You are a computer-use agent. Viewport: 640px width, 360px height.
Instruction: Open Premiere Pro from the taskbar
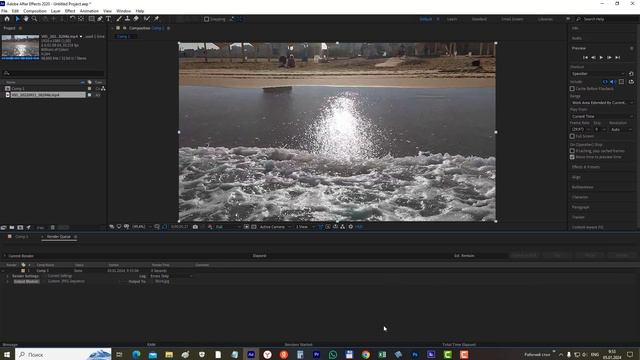[x=316, y=355]
